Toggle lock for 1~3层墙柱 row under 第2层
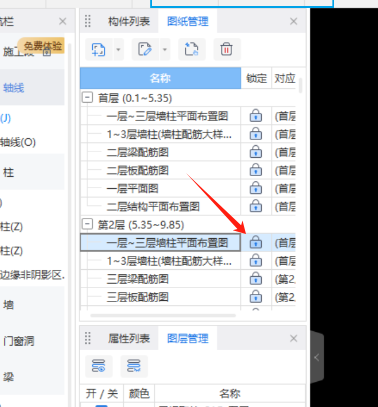Screen dimensions: 378x407 [x=256, y=261]
